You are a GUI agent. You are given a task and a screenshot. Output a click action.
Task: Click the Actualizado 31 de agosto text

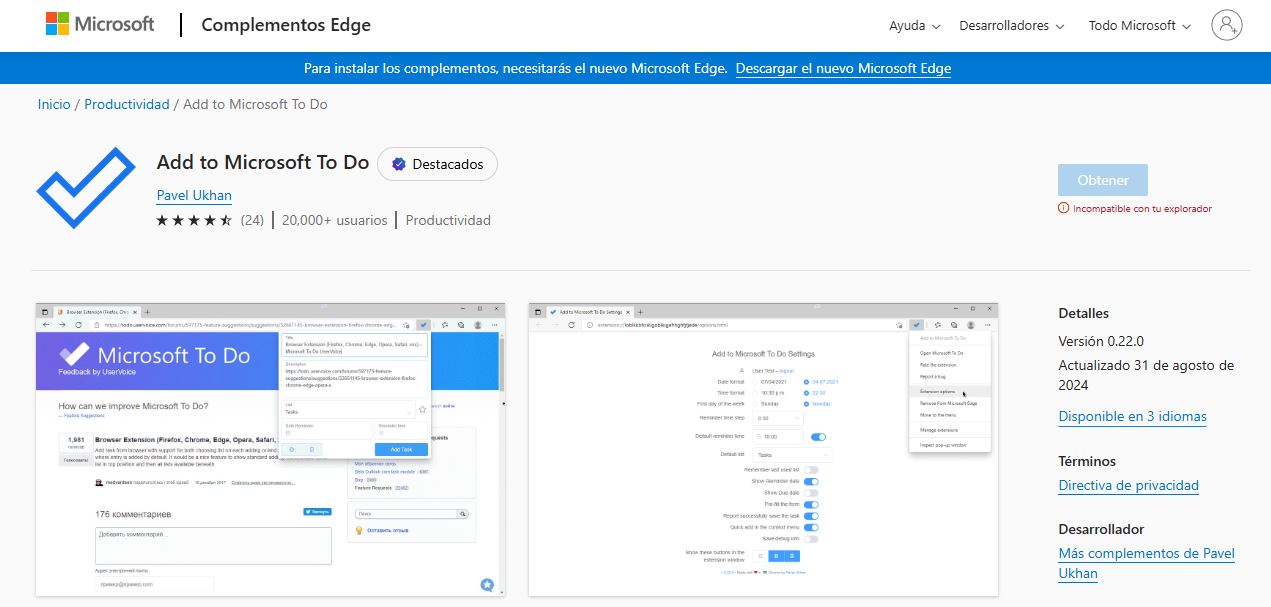point(1146,375)
